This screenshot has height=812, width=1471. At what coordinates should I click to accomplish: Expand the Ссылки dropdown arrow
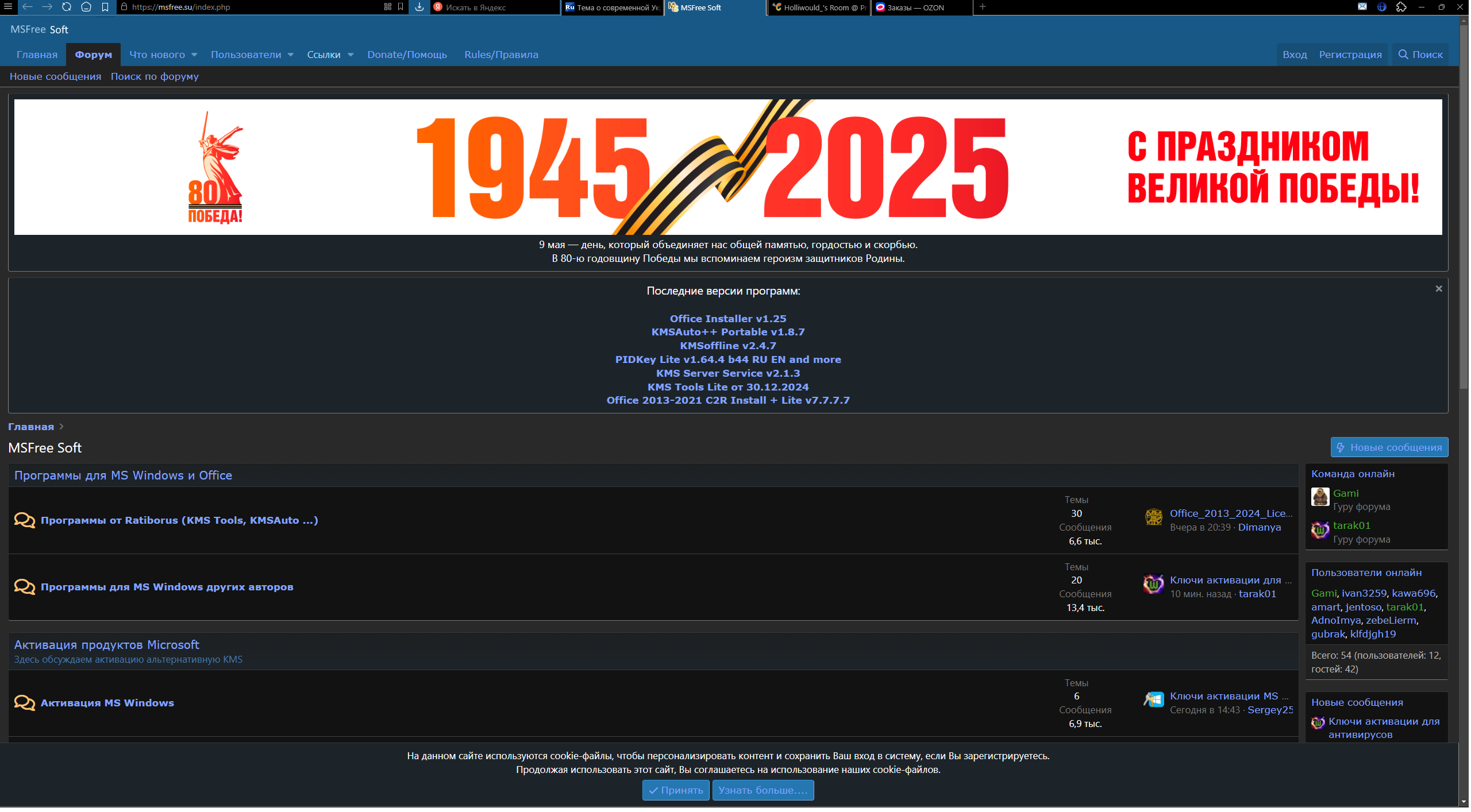pos(351,55)
